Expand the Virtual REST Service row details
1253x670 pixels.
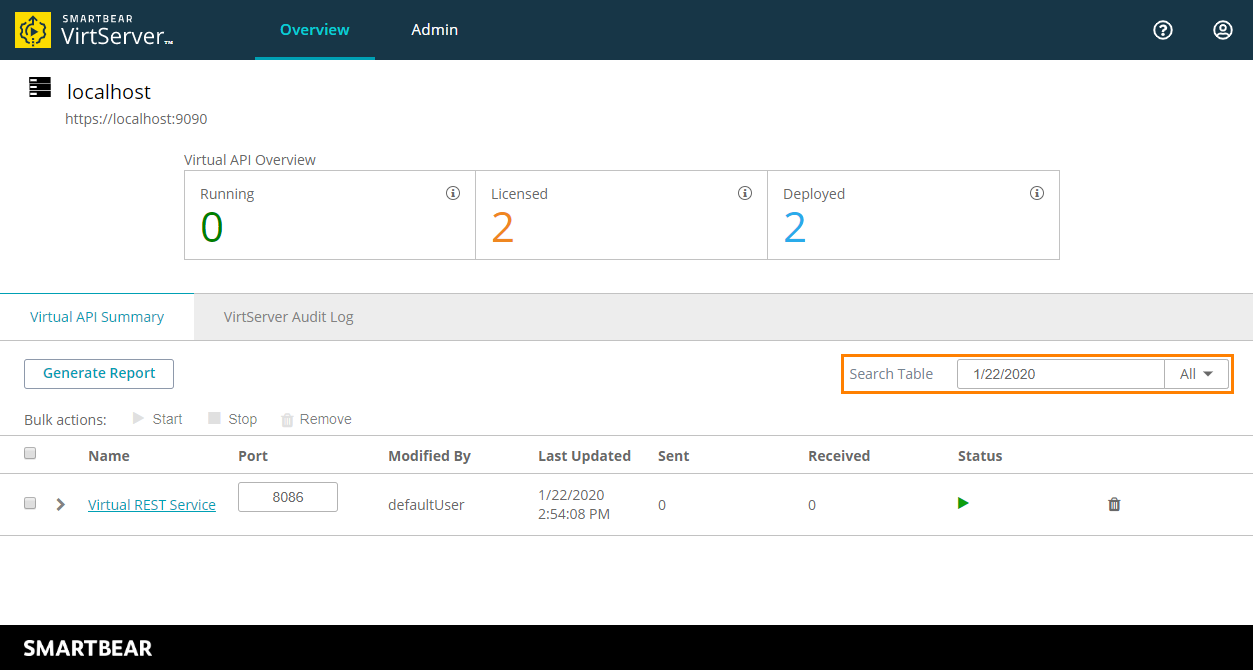pos(60,504)
